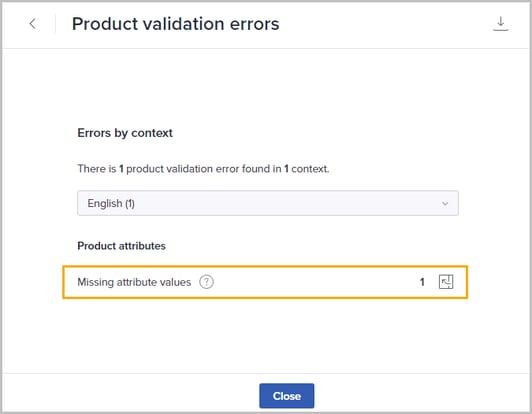Screen dimensions: 532x414
Task: Open help for Missing attribute values
Action: click(x=206, y=282)
